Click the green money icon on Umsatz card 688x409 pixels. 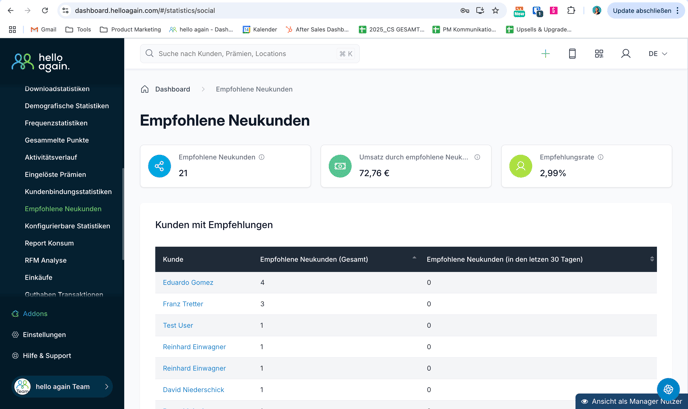(340, 166)
